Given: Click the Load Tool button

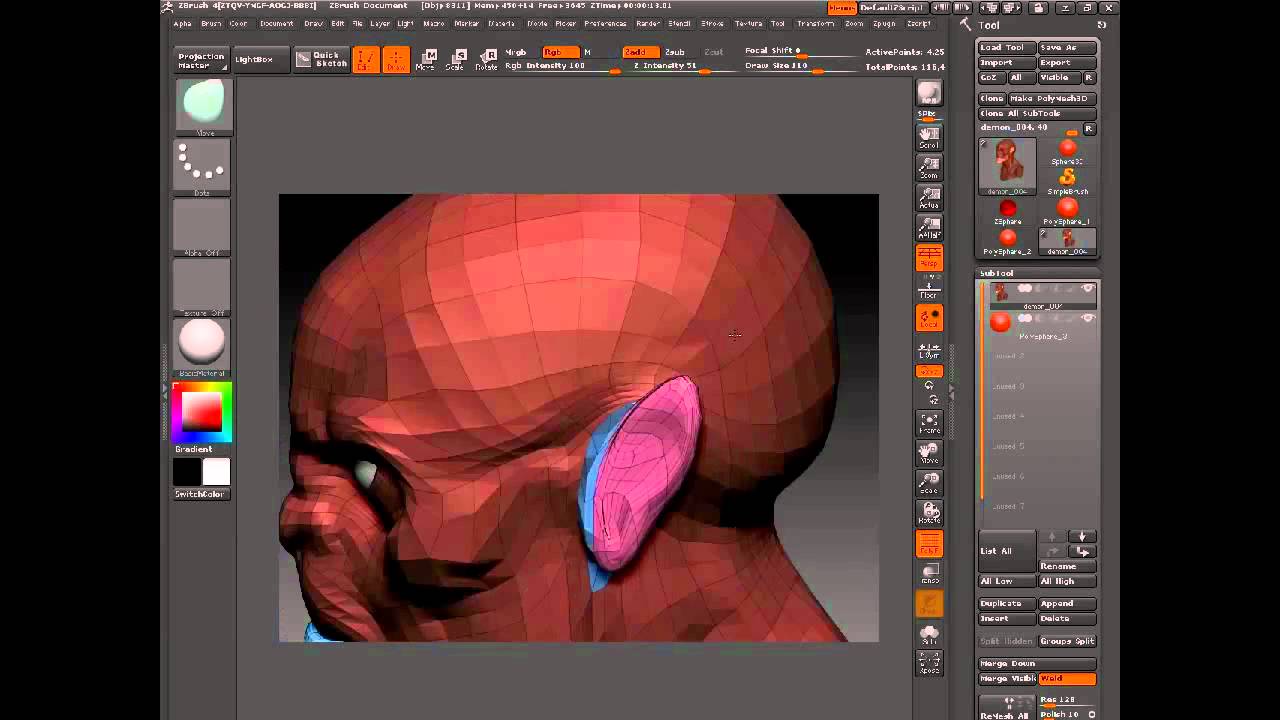Looking at the screenshot, I should pyautogui.click(x=1007, y=48).
